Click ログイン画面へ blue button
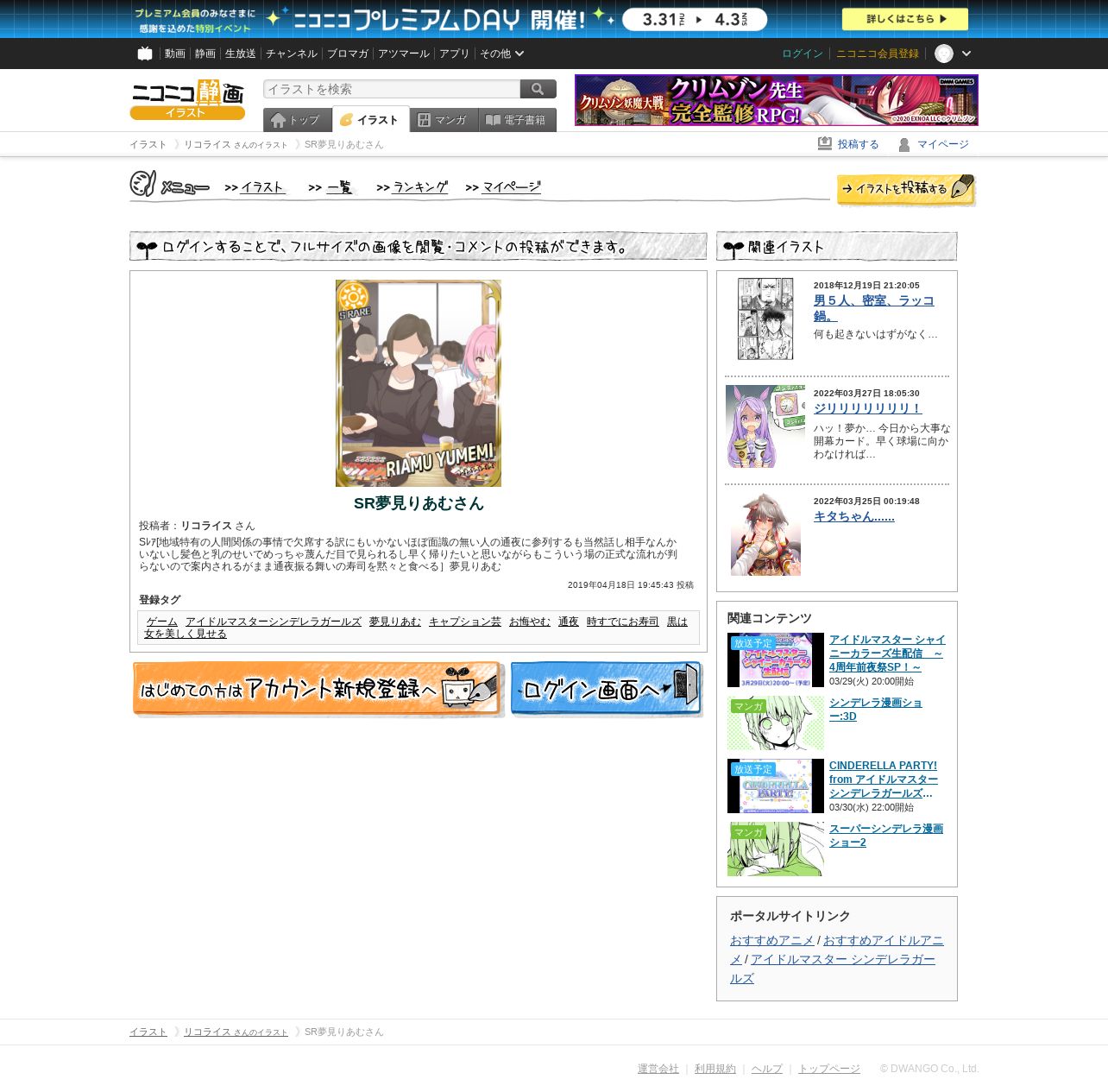Image resolution: width=1108 pixels, height=1092 pixels. click(607, 689)
